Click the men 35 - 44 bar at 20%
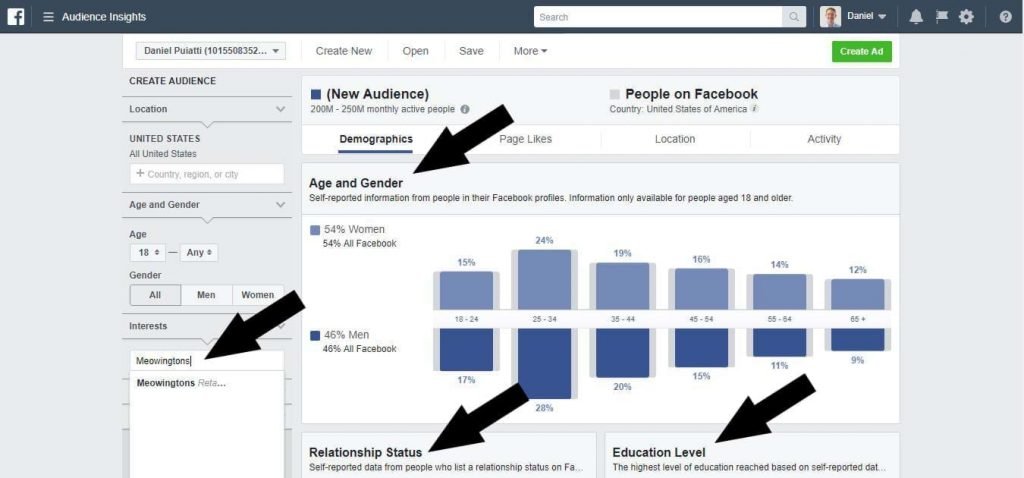 [x=623, y=353]
